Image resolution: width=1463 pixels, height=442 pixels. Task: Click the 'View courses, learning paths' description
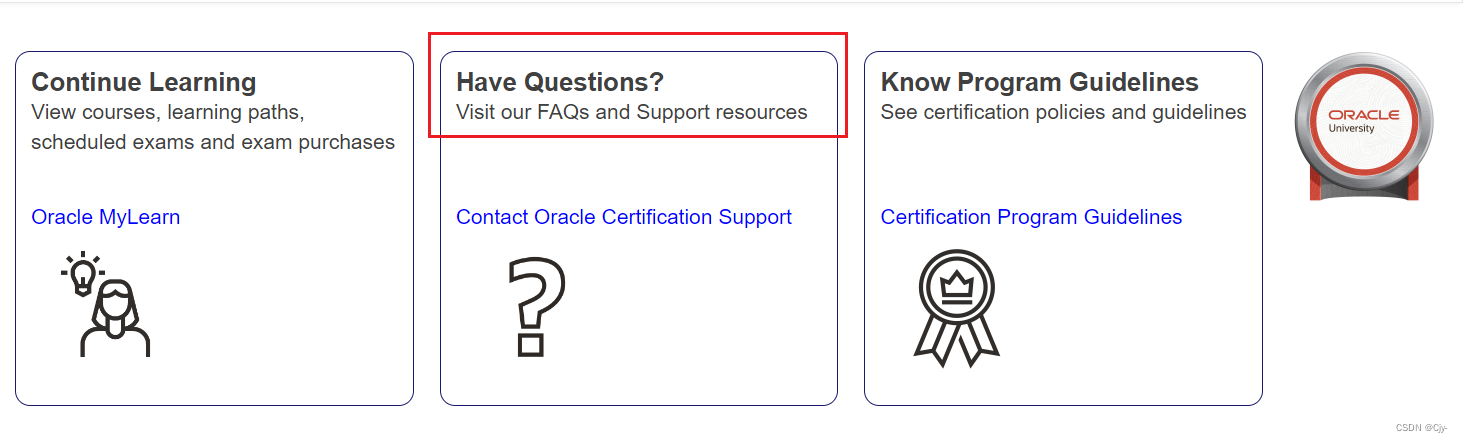pos(168,112)
